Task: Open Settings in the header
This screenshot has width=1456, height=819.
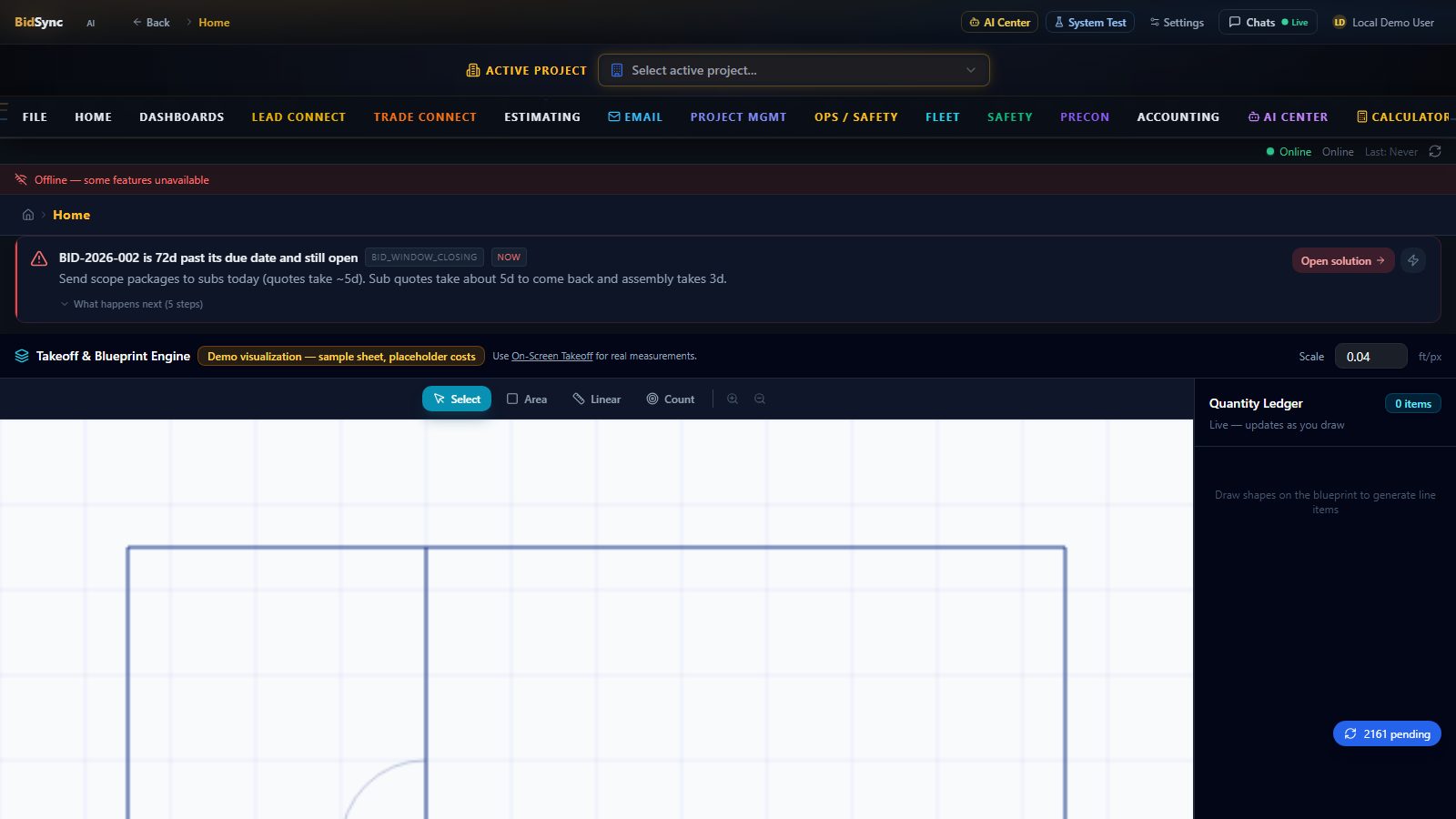Action: point(1177,22)
